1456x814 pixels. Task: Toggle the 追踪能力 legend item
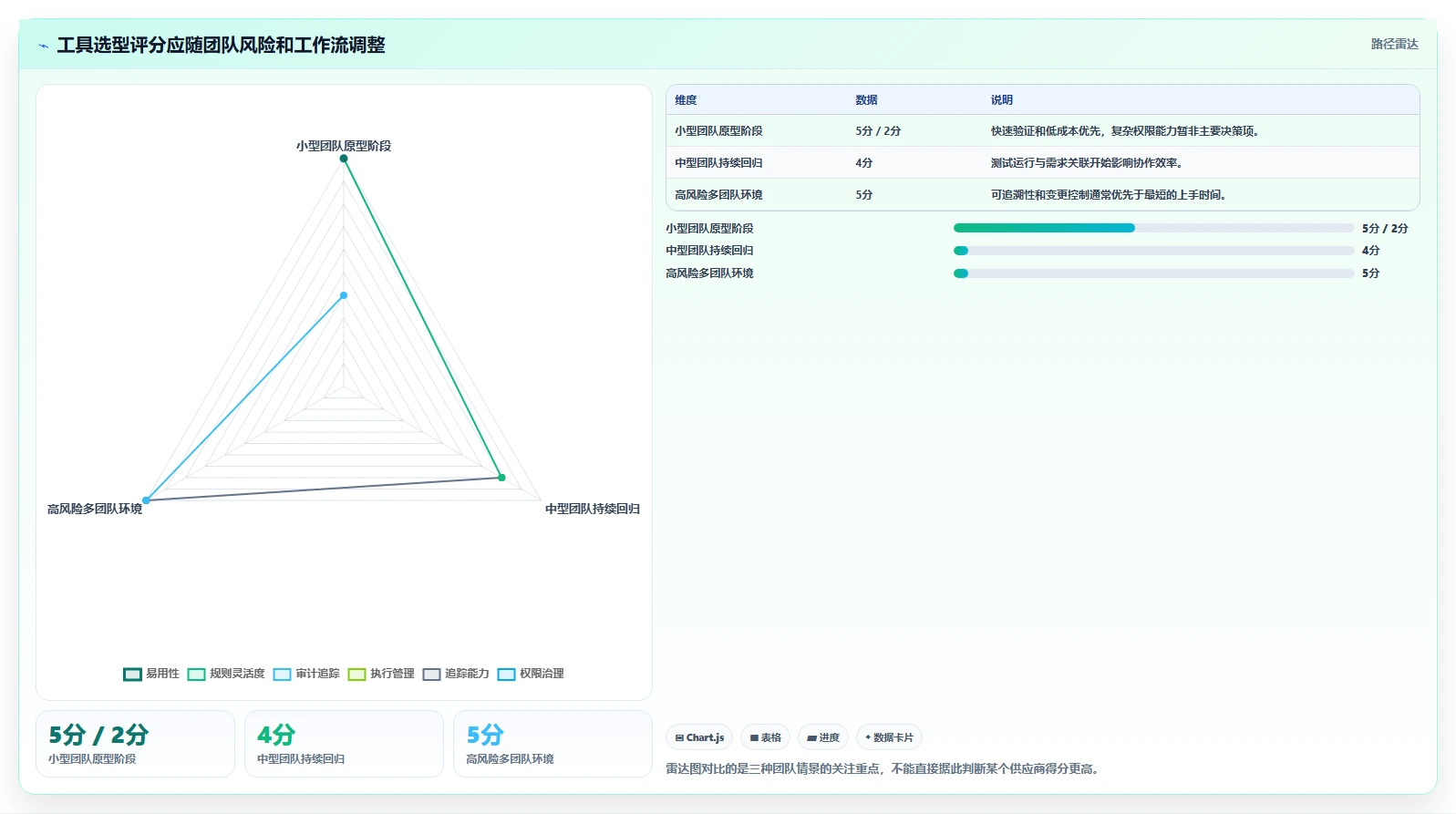click(x=456, y=674)
